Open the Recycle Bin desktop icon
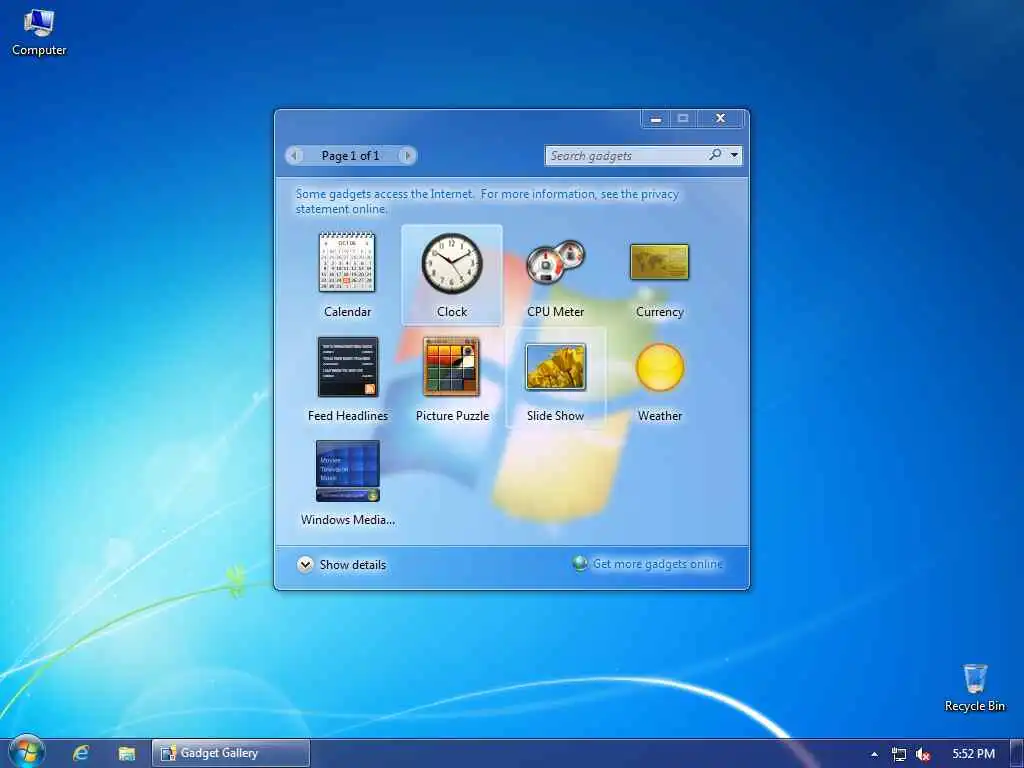The width and height of the screenshot is (1024, 768). 974,688
